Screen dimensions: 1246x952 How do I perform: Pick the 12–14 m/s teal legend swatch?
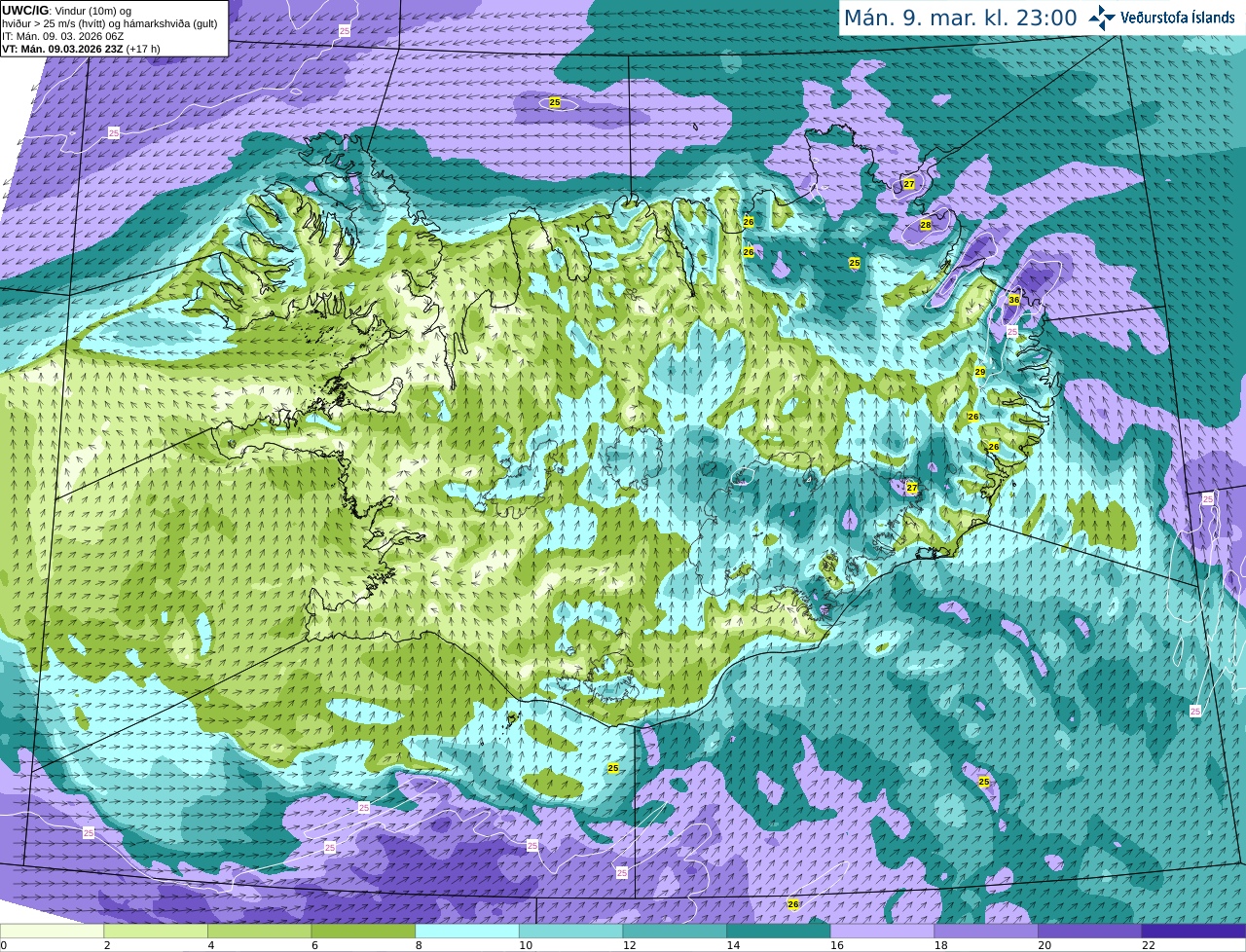point(675,931)
